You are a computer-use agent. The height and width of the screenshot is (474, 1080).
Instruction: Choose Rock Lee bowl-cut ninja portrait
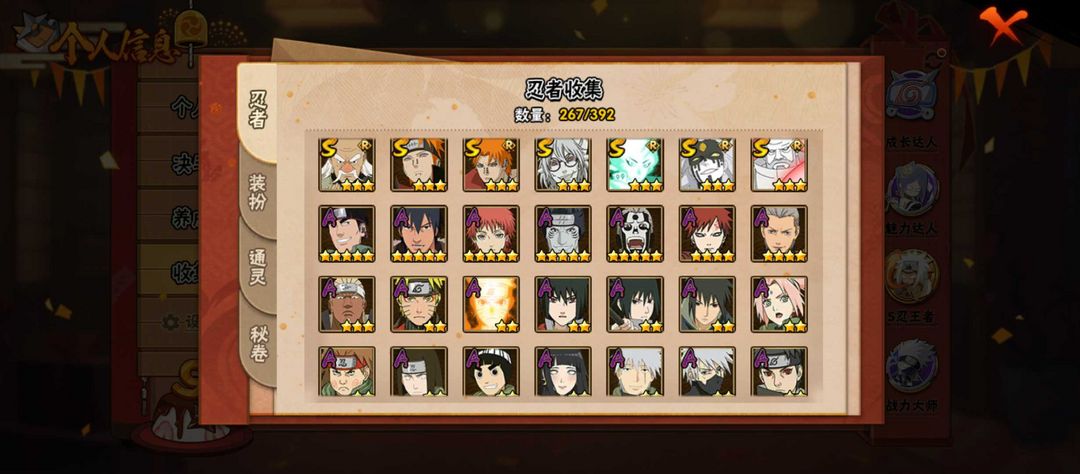[x=491, y=371]
